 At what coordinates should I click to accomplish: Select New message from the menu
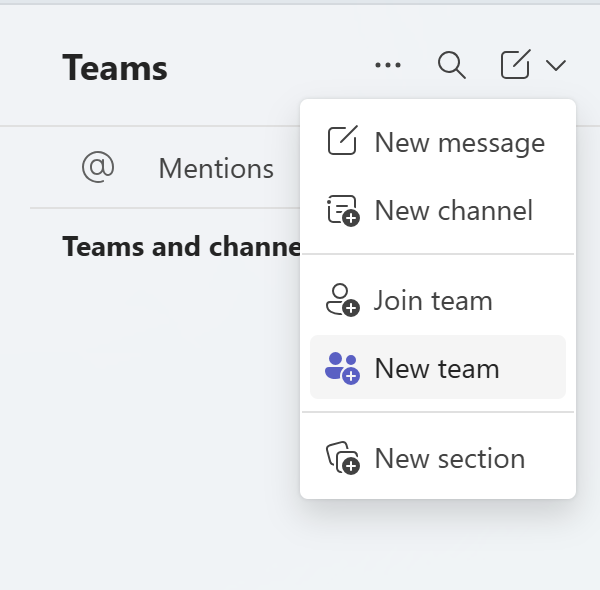(x=438, y=142)
